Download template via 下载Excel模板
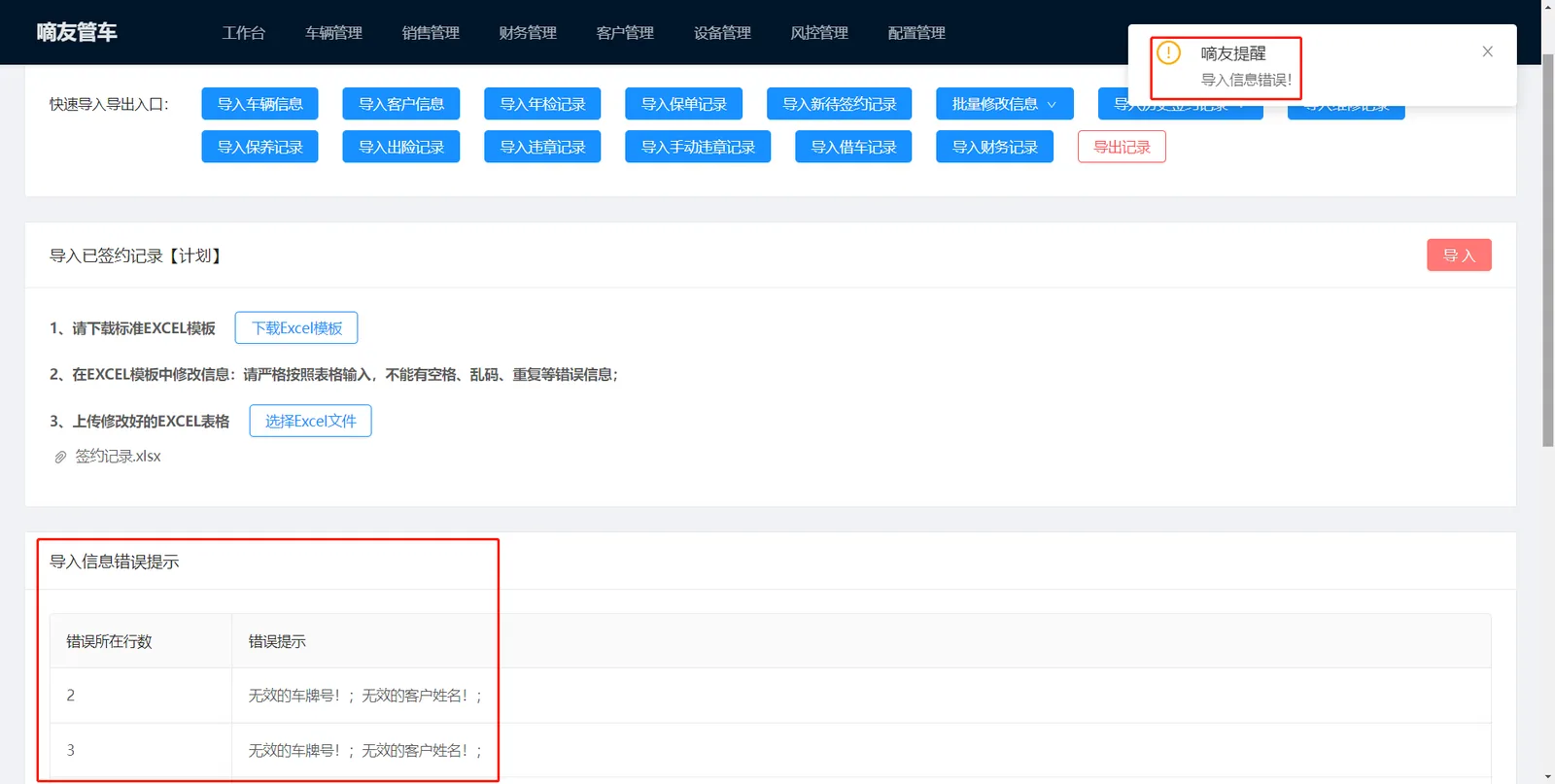 point(296,327)
